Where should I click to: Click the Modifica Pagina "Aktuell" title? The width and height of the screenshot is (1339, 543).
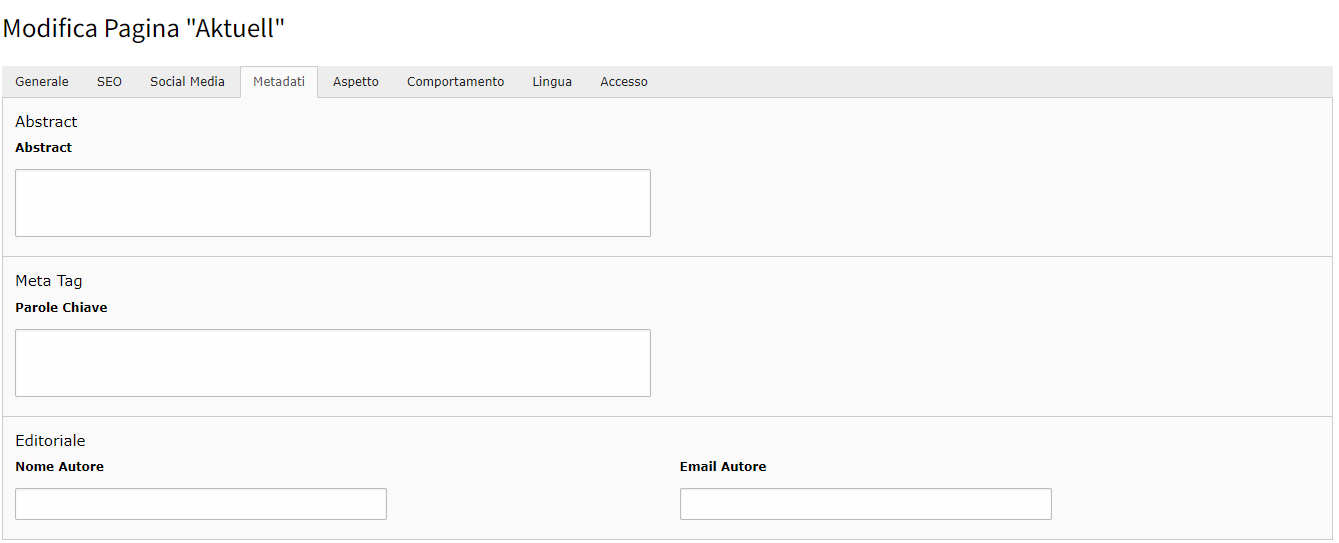pyautogui.click(x=144, y=29)
